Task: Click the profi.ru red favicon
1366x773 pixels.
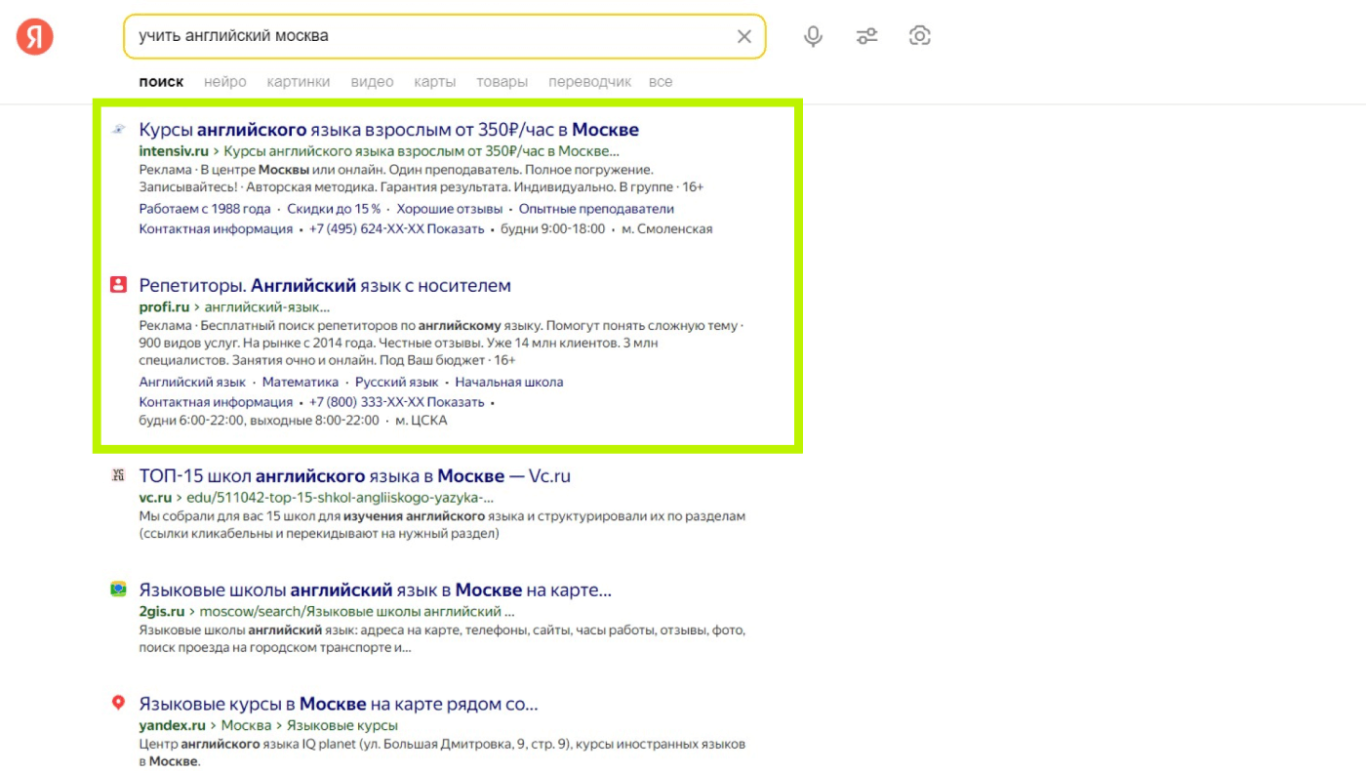Action: tap(118, 285)
